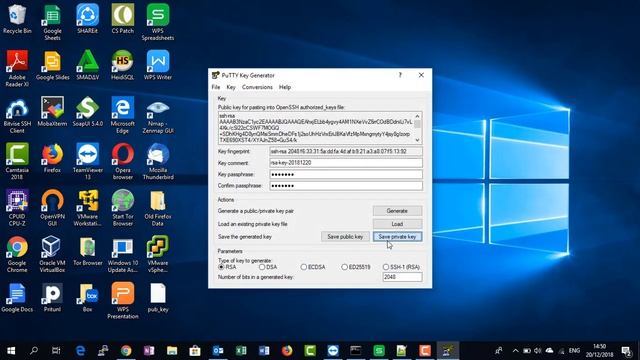Image resolution: width=640 pixels, height=360 pixels.
Task: Open the Help menu
Action: pyautogui.click(x=285, y=87)
